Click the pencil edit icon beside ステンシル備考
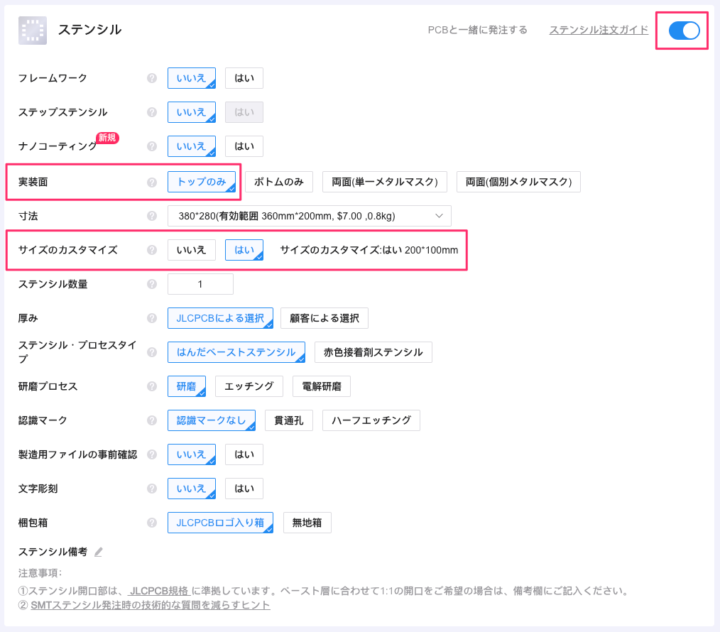Screen dimensions: 720x632 coord(98,552)
